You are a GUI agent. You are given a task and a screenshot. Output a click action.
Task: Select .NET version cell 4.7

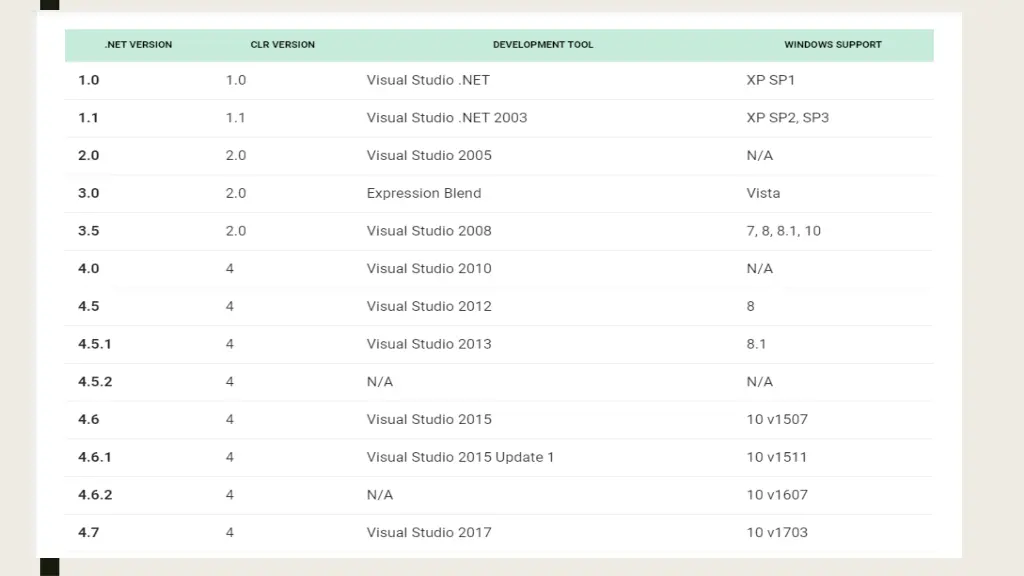click(89, 533)
